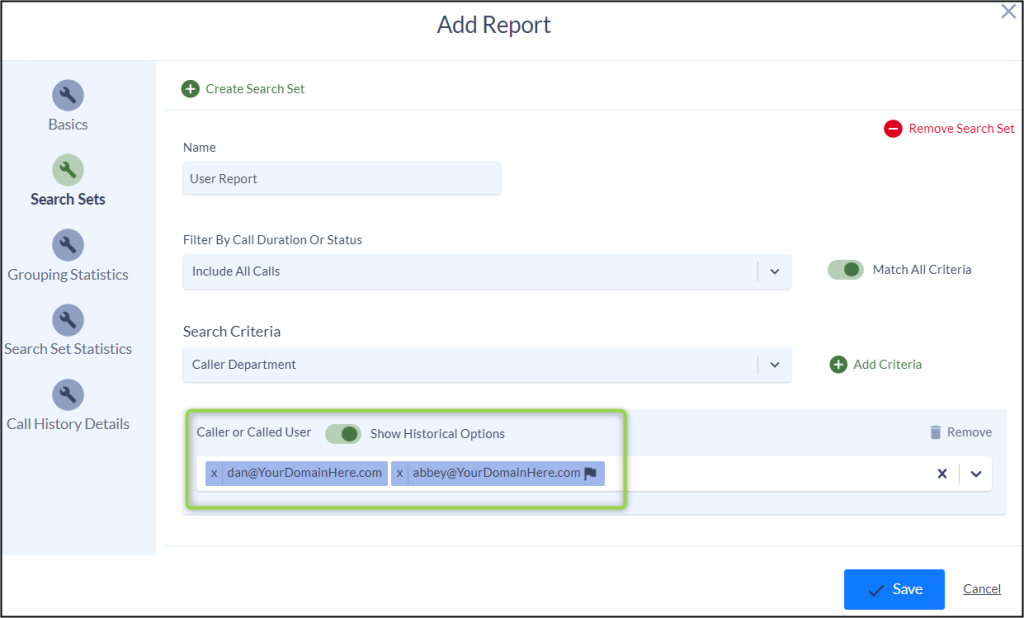Clear all selected users with the X

[x=942, y=474]
